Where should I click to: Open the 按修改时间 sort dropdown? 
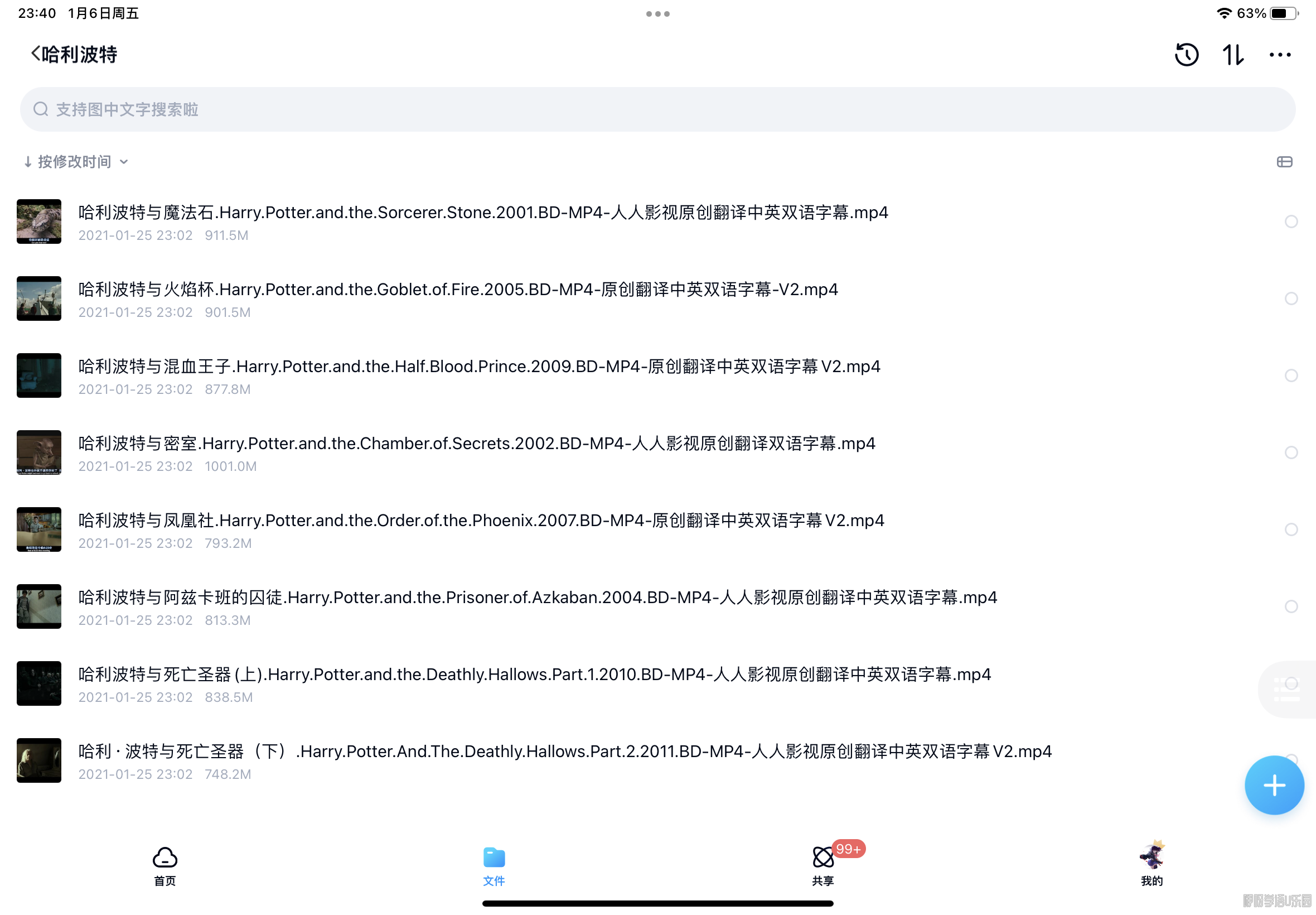76,162
